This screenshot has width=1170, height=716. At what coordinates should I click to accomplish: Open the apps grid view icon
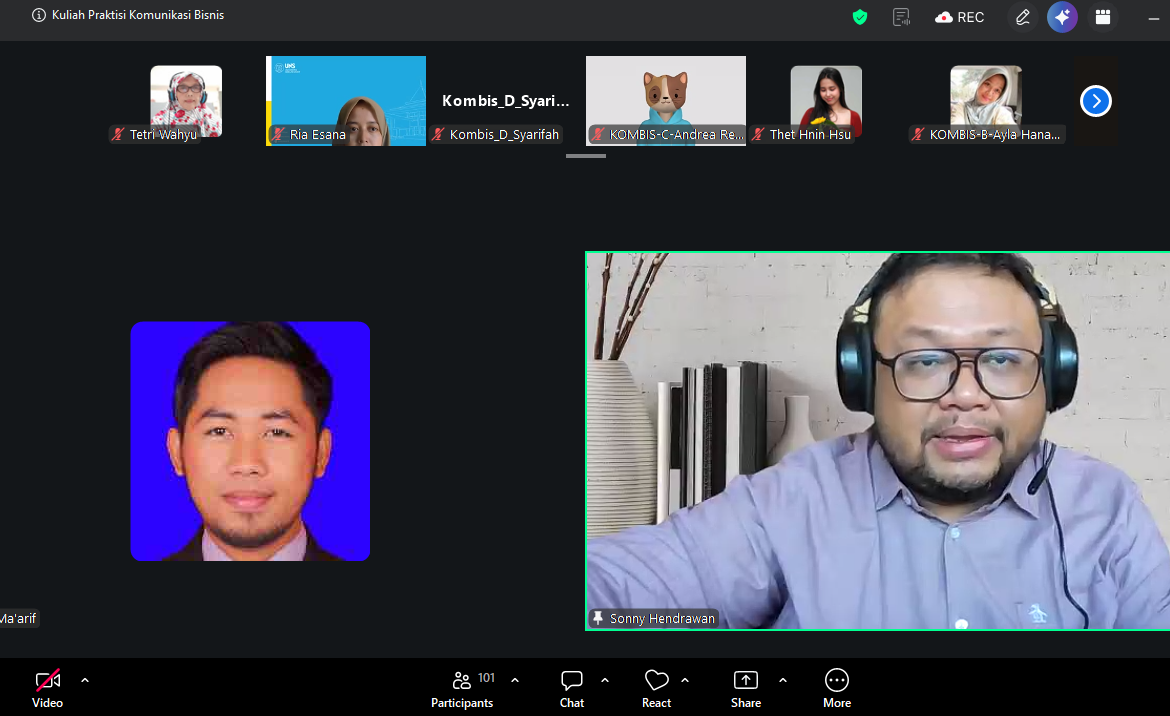coord(1102,16)
